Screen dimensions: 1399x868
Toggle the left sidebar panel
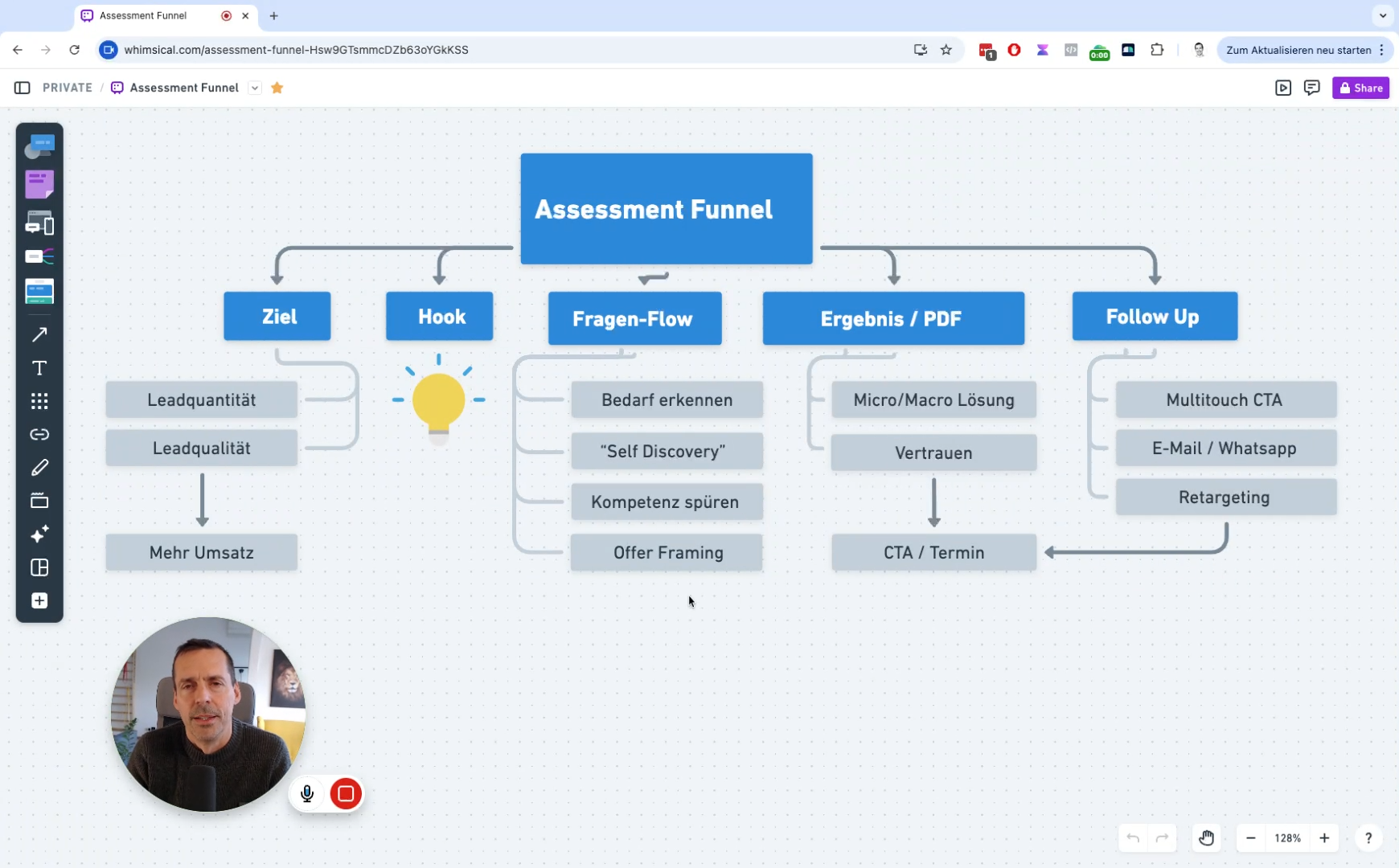point(22,88)
